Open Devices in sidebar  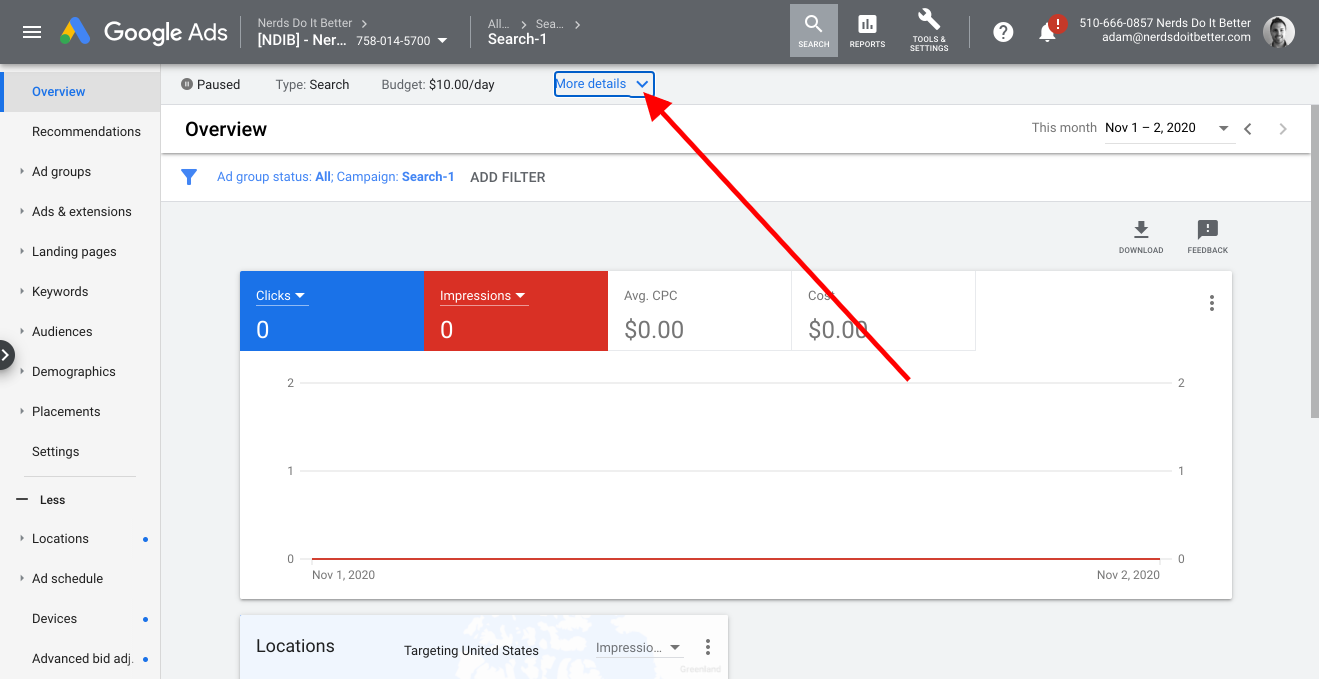point(54,618)
